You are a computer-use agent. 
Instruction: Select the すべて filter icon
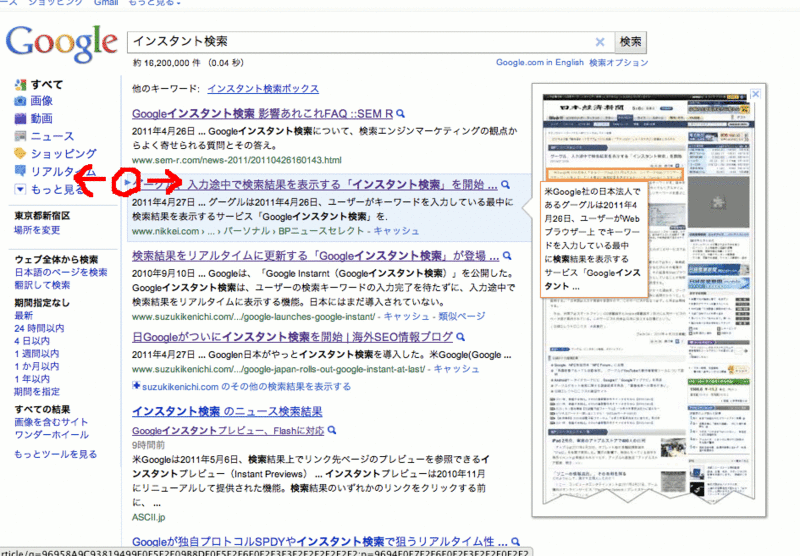tap(20, 85)
